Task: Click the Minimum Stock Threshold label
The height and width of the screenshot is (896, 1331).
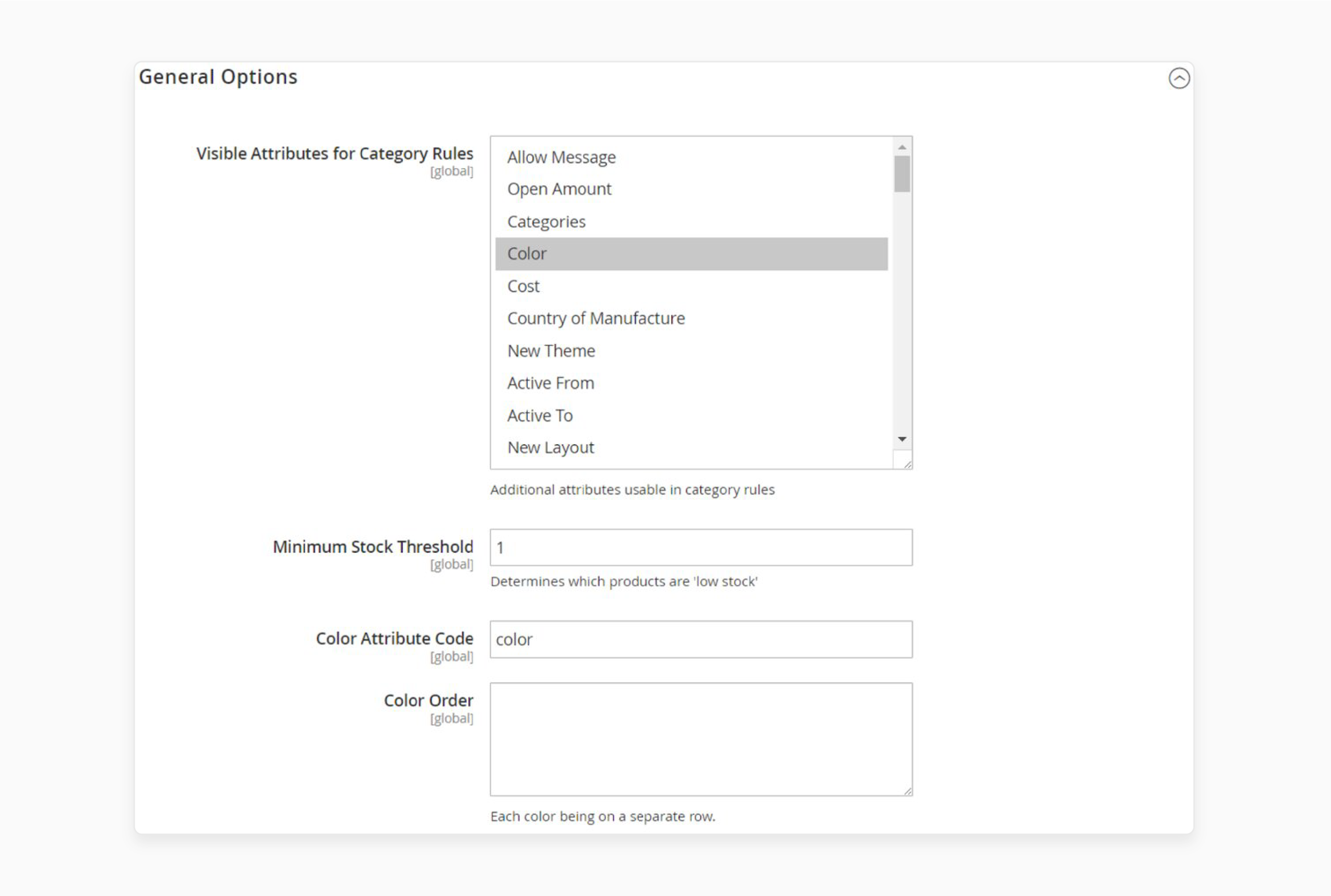Action: [x=373, y=547]
